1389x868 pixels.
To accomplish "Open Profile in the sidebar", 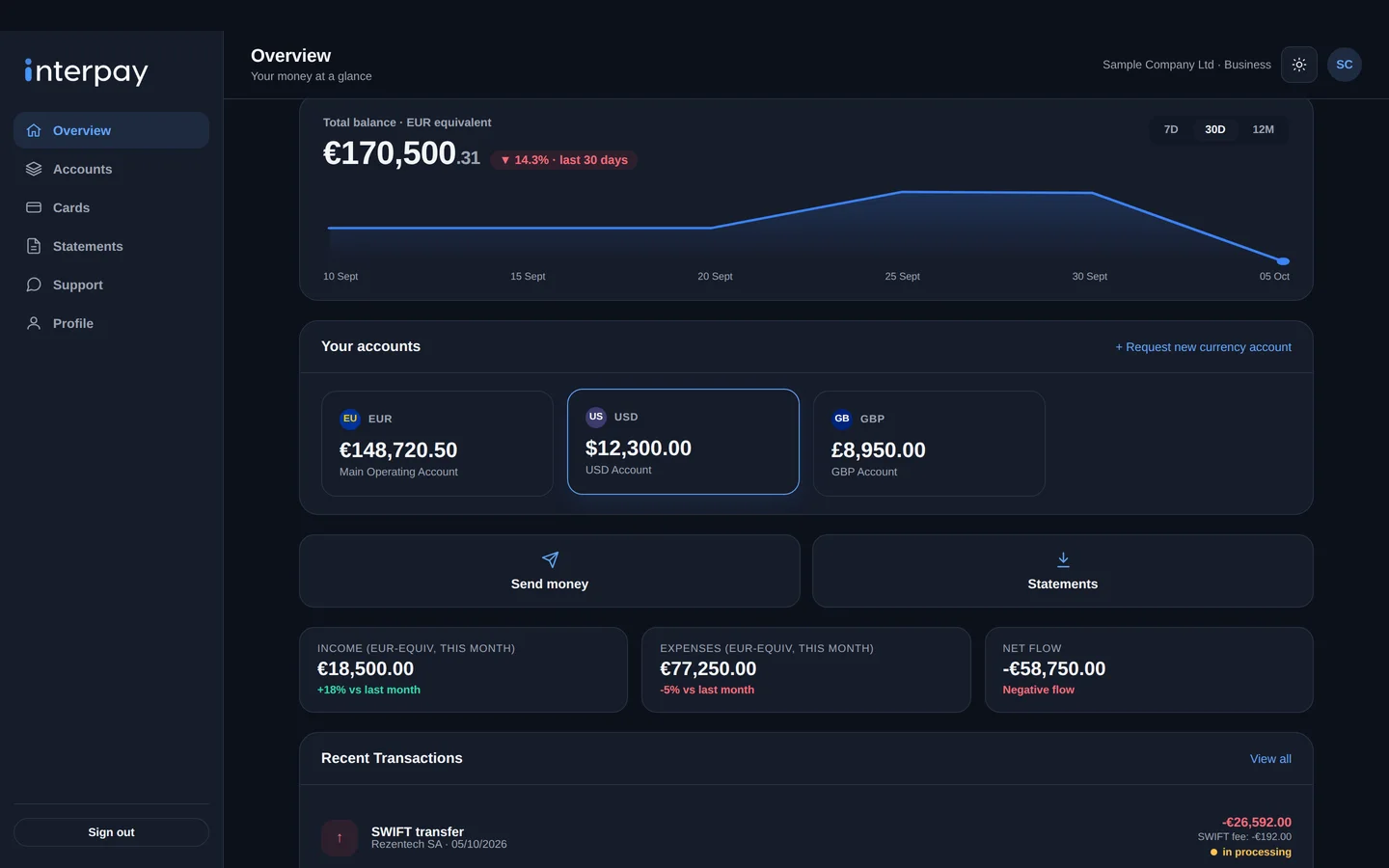I will point(111,323).
